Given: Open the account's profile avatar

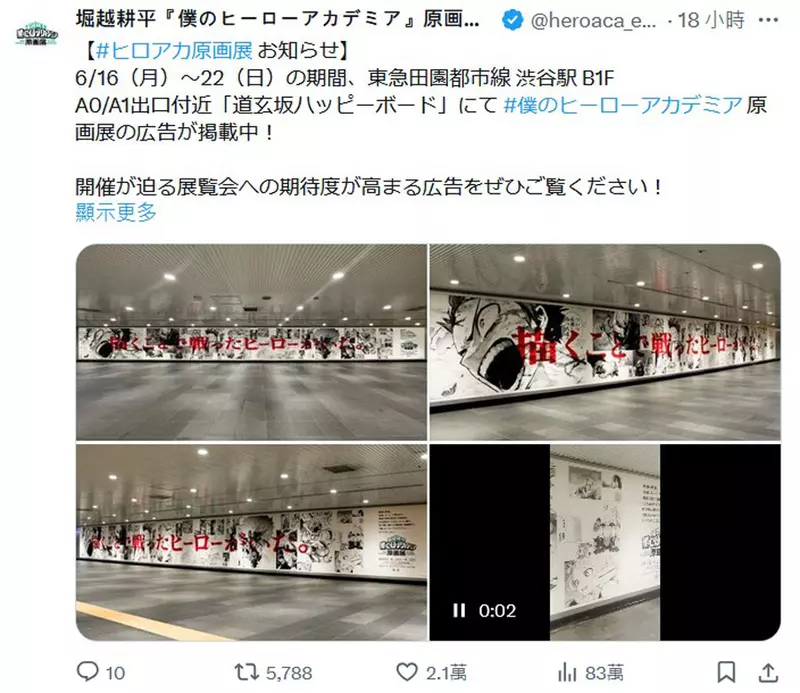Looking at the screenshot, I should coord(36,34).
